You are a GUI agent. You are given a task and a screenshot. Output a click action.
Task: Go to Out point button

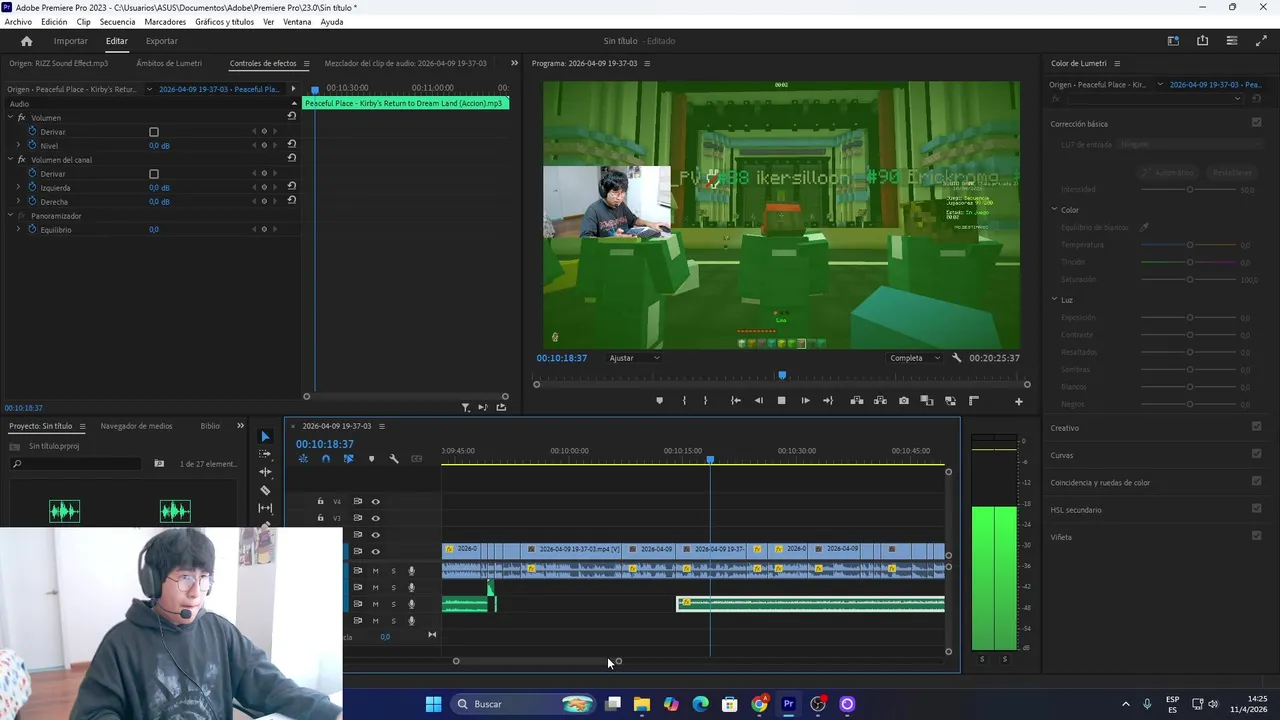click(x=828, y=401)
